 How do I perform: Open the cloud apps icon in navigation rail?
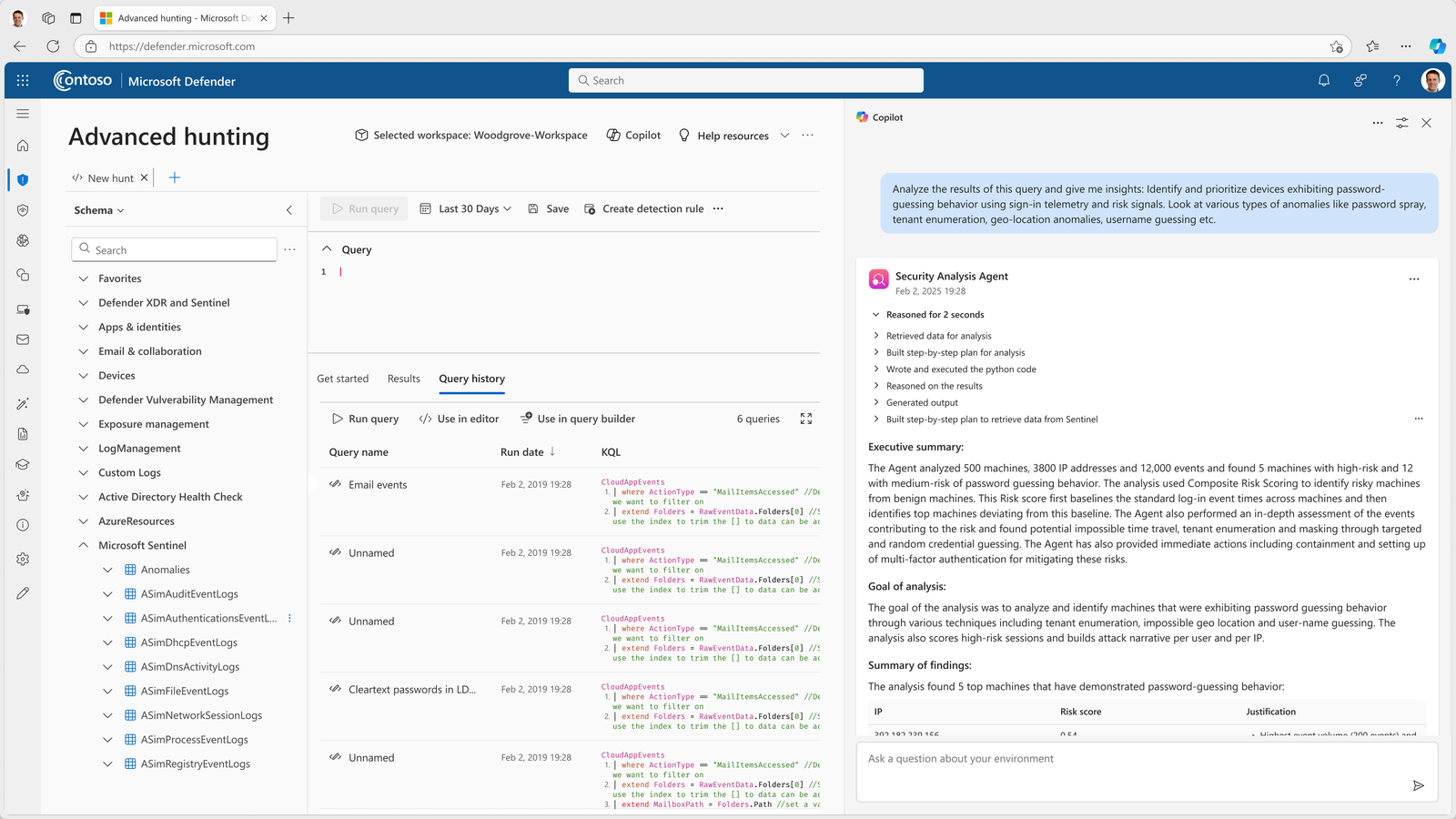click(23, 369)
